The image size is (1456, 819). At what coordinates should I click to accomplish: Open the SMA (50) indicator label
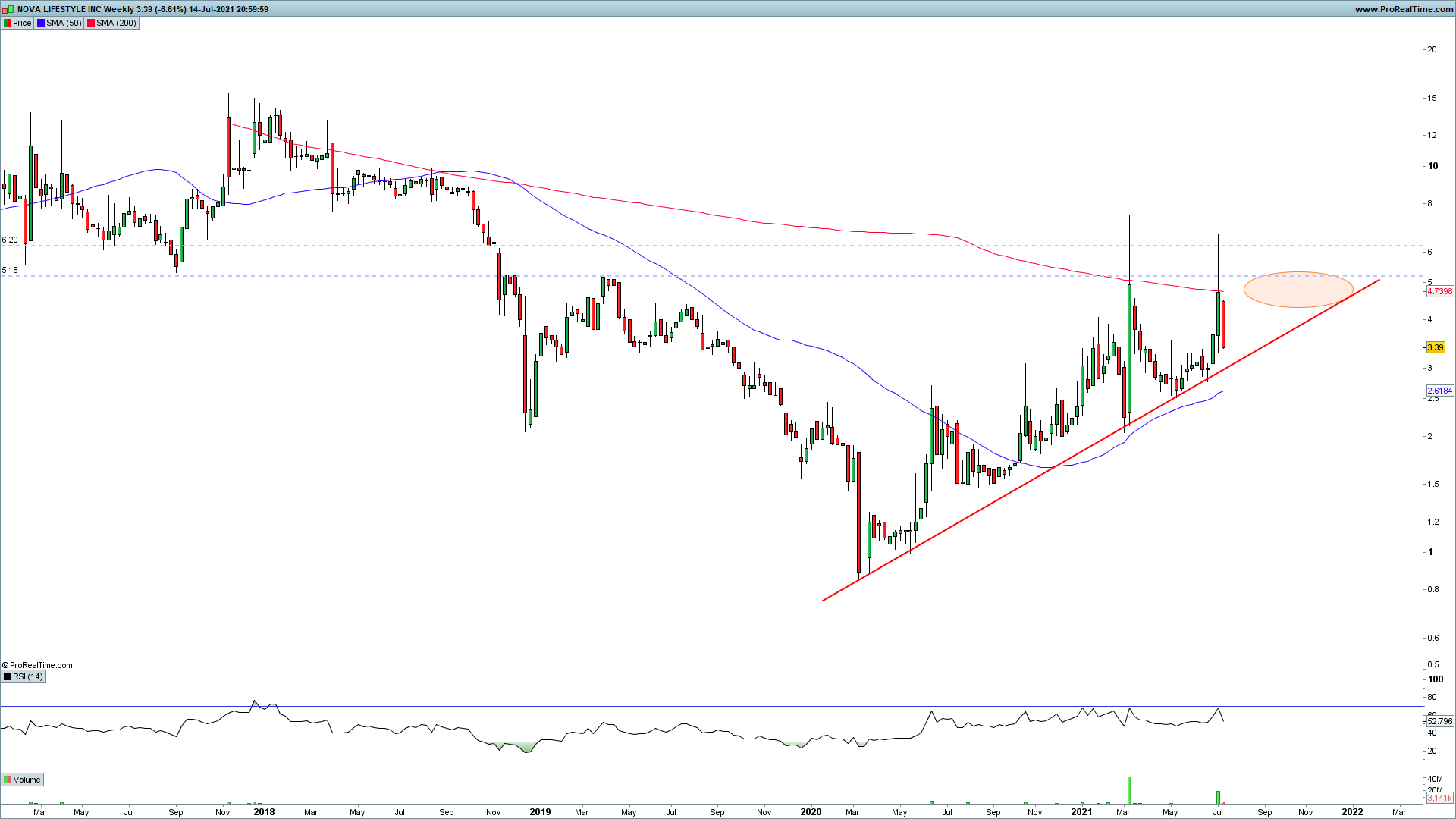point(64,23)
